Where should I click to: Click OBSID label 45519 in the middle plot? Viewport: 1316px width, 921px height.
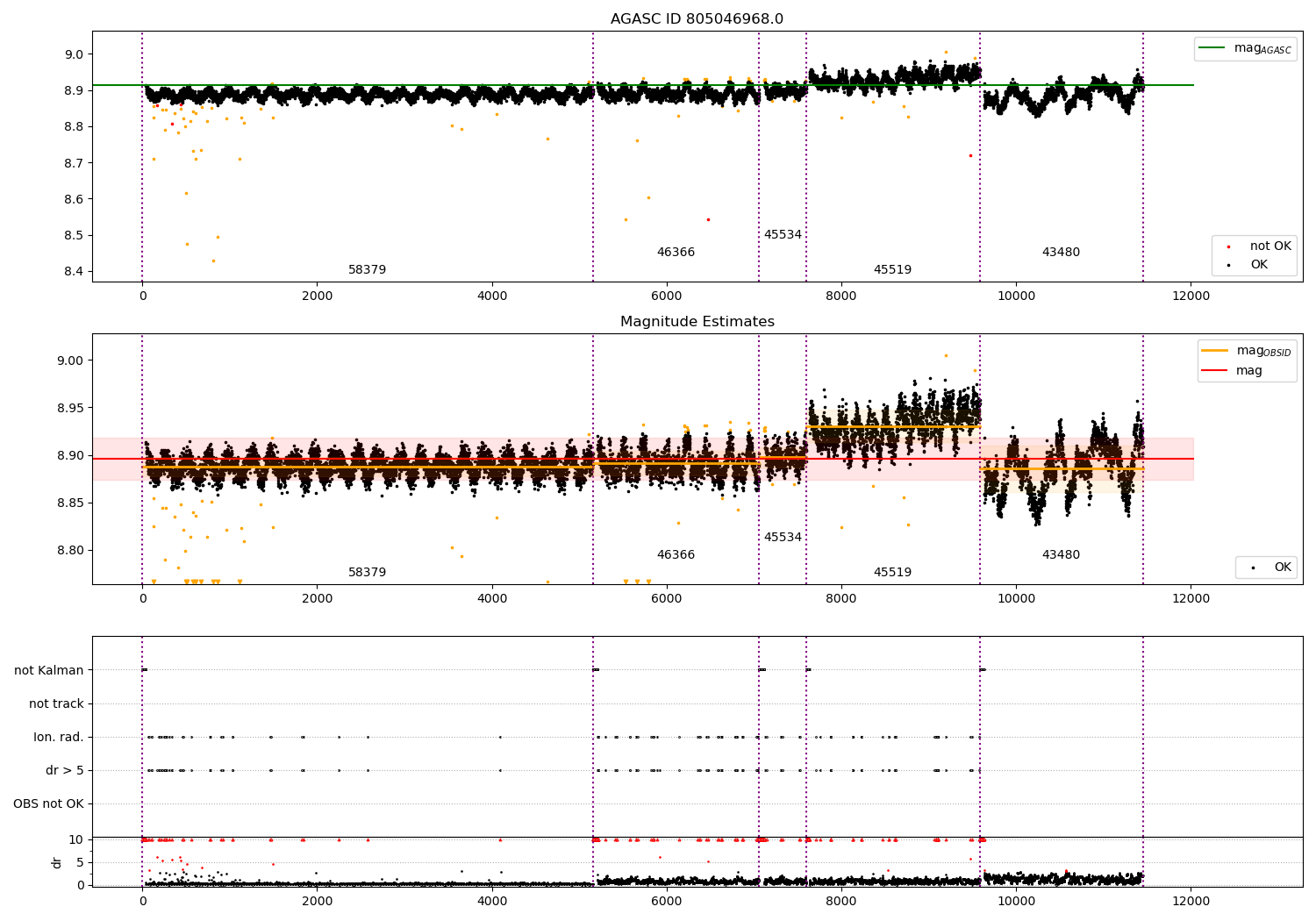(x=892, y=573)
